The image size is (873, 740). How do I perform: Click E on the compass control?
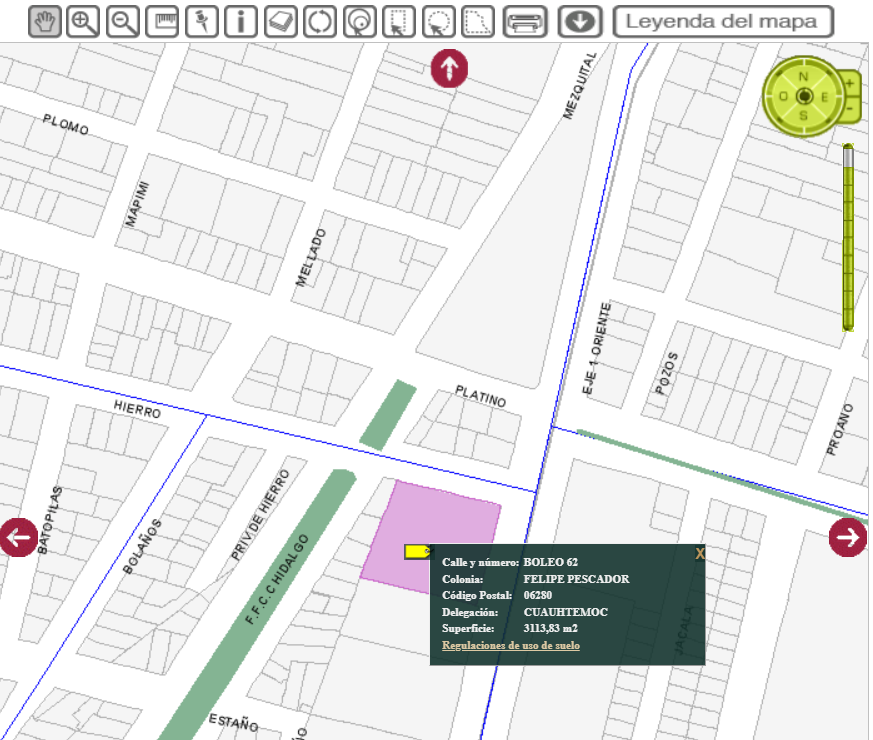pos(825,97)
